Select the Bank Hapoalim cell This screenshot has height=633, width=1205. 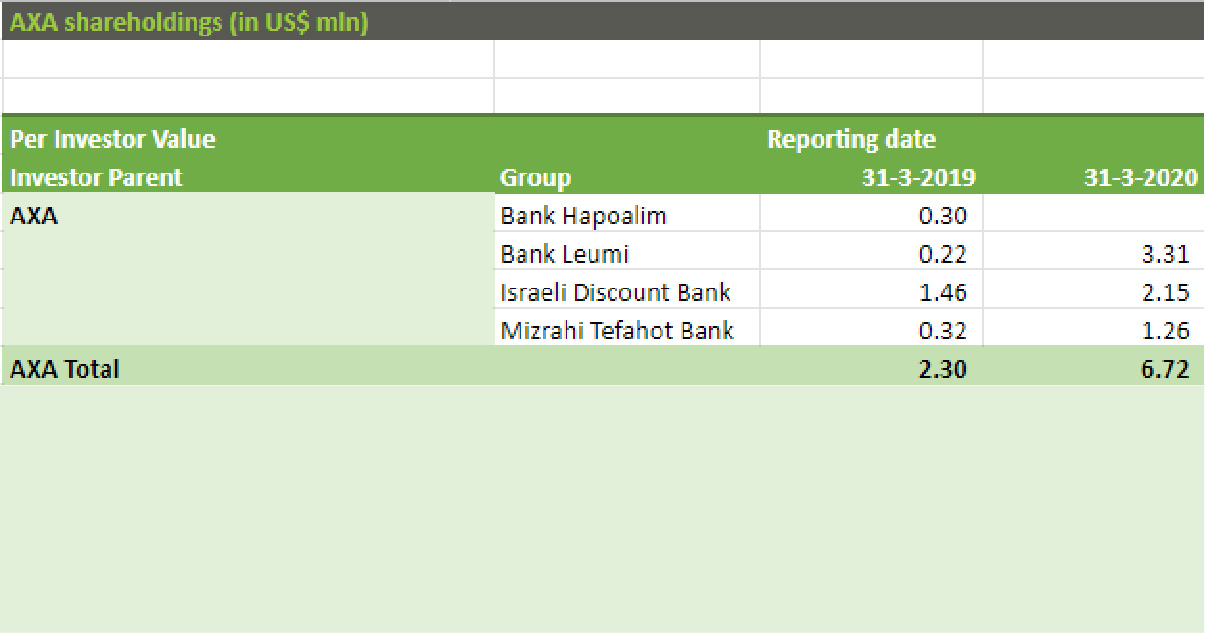coord(627,215)
